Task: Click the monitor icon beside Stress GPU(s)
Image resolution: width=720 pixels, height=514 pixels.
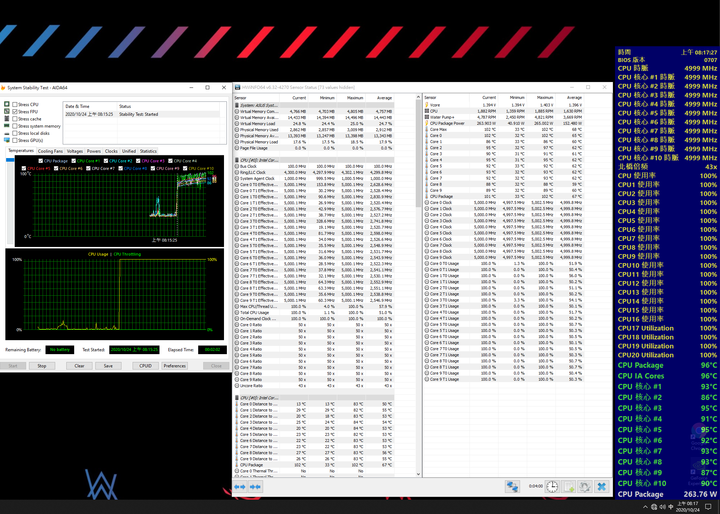Action: [x=7, y=140]
